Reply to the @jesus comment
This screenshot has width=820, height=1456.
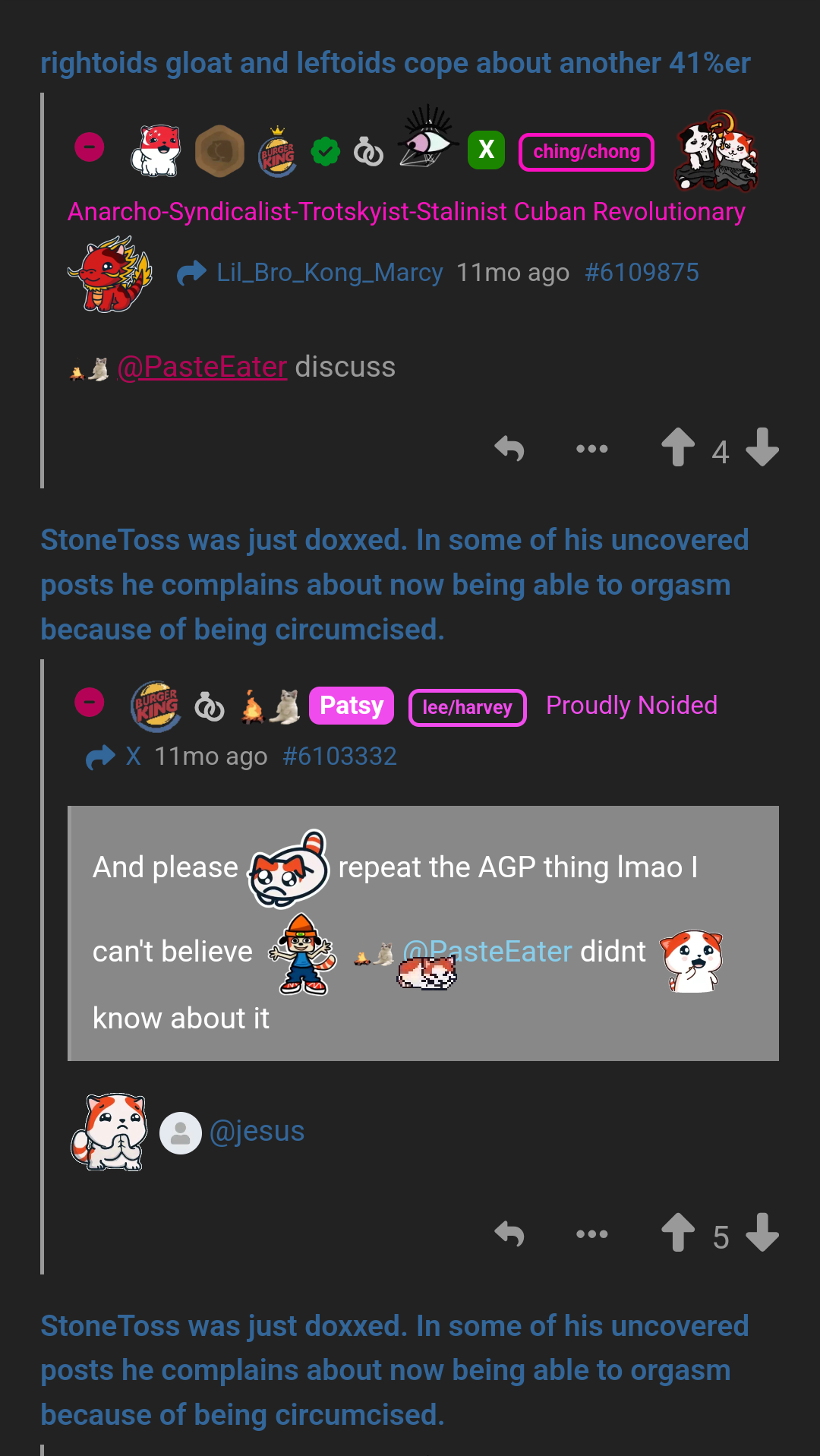[x=509, y=1234]
